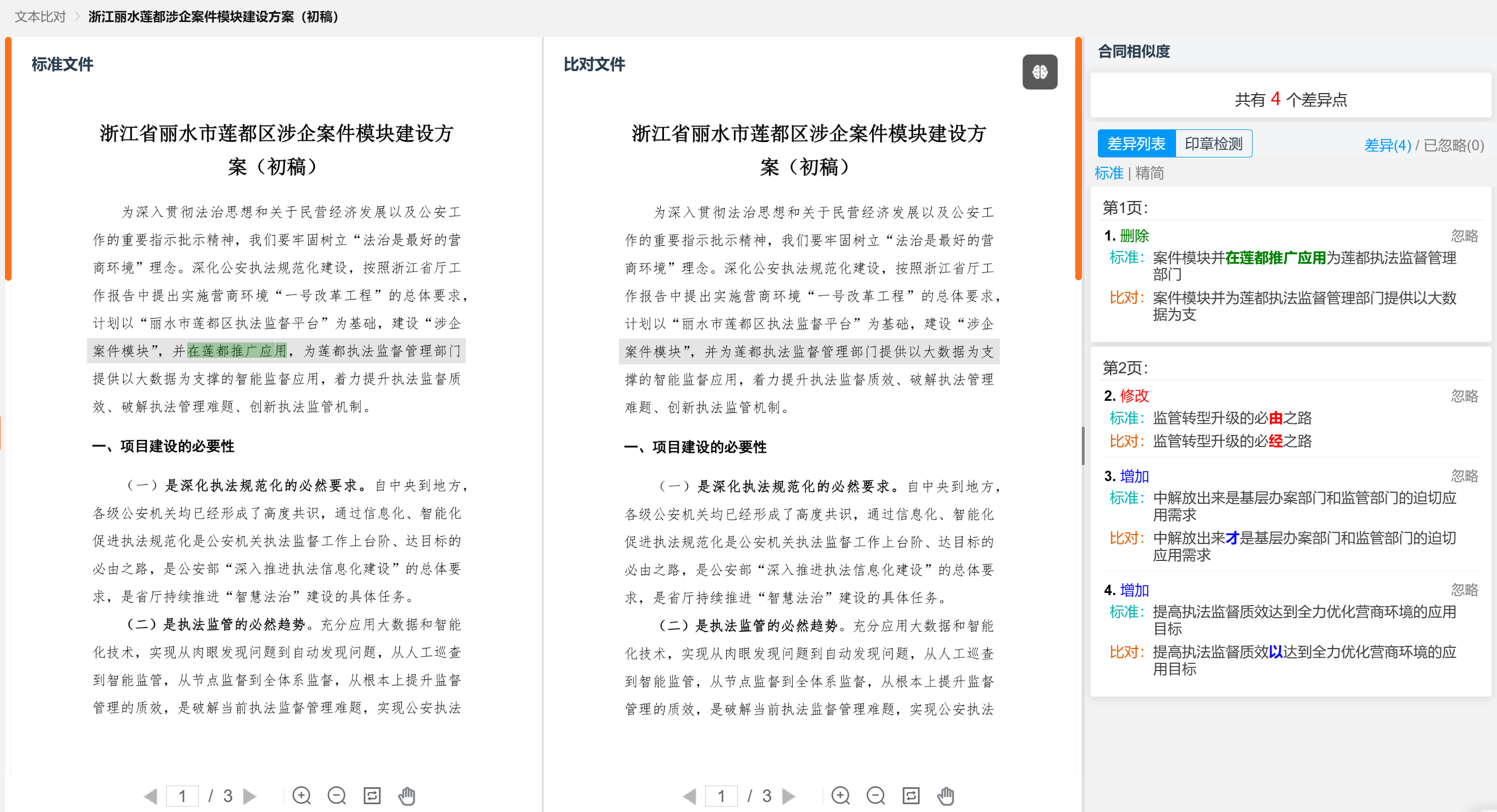Click the 合同相似度 panel heading
Viewport: 1497px width, 812px height.
pos(1133,52)
